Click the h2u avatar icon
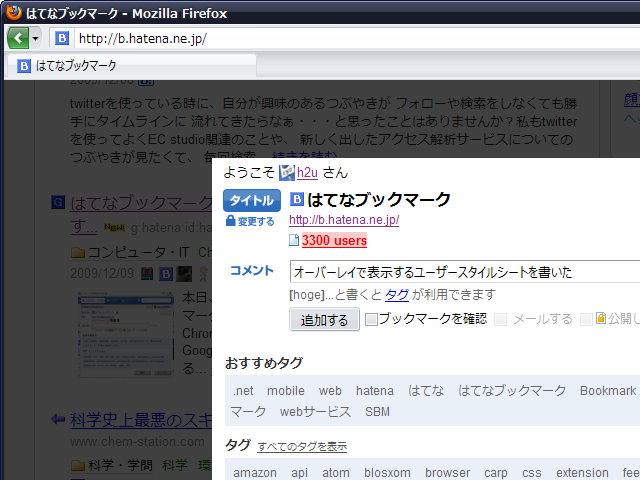Screen dimensions: 640x480 click(x=287, y=173)
